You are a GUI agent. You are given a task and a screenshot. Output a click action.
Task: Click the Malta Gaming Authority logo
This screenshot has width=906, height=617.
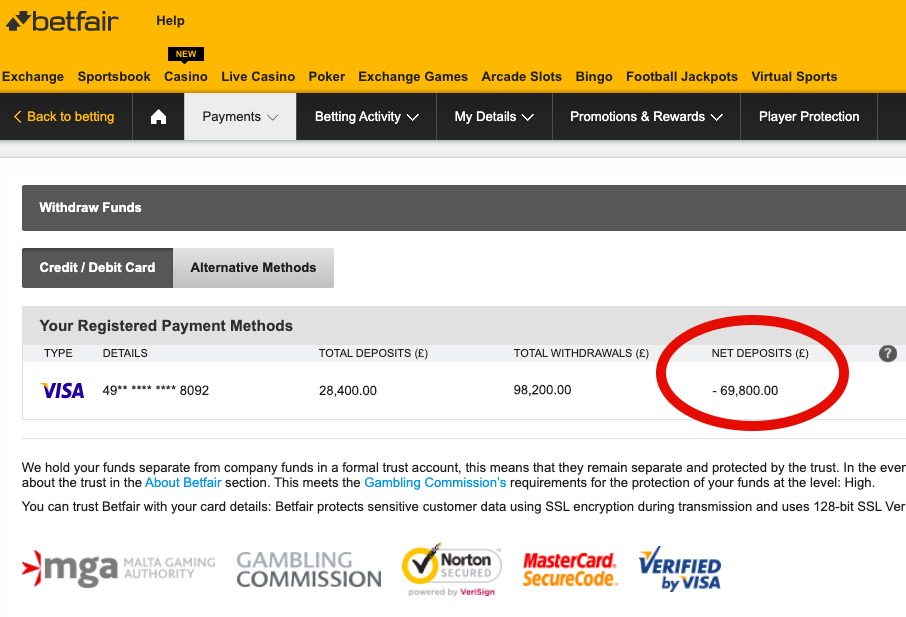coord(118,568)
